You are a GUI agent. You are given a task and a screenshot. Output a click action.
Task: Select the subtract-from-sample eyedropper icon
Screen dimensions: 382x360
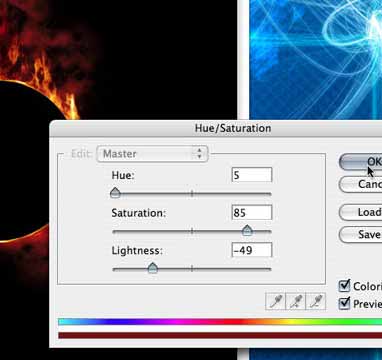point(316,301)
